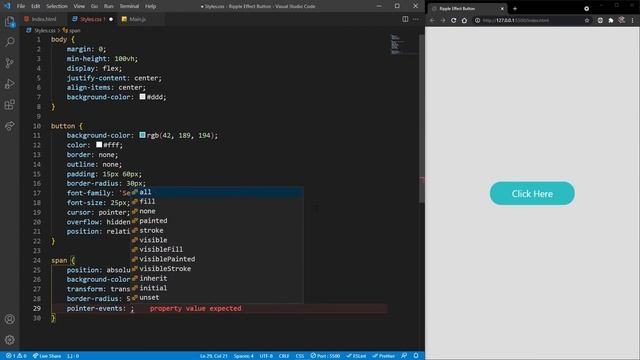Open the Run menu
The image size is (640, 360).
tap(109, 6)
